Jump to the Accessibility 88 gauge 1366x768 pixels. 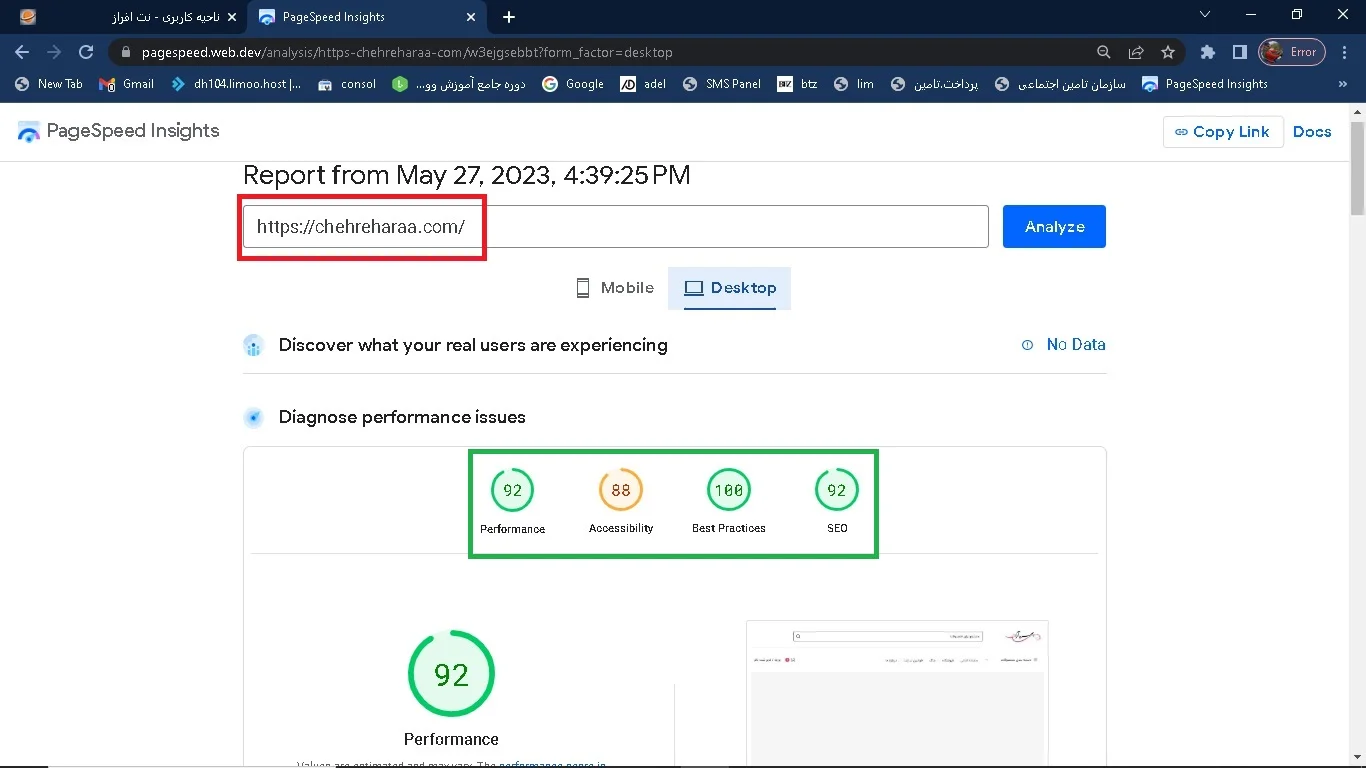tap(621, 503)
